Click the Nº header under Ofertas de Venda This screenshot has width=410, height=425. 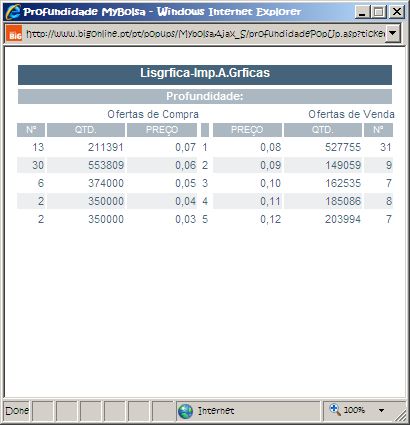[x=378, y=130]
